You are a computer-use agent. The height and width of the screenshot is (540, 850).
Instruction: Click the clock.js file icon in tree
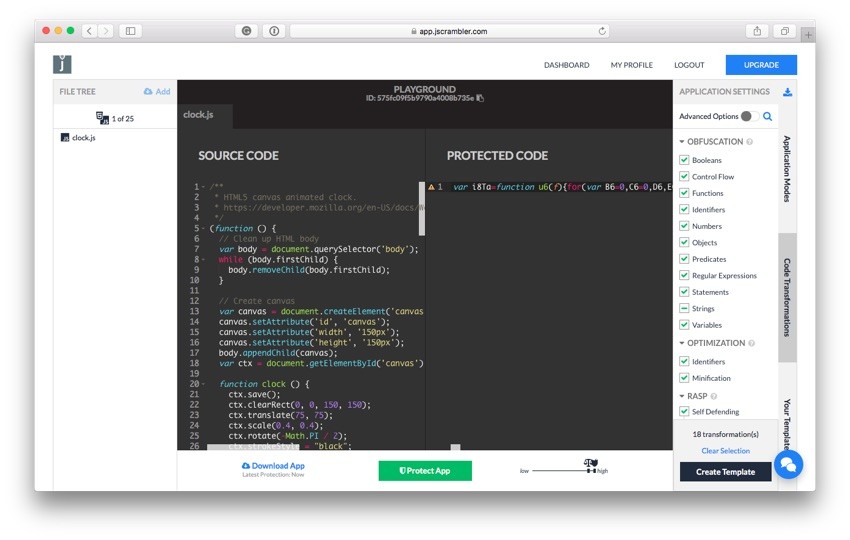(65, 138)
